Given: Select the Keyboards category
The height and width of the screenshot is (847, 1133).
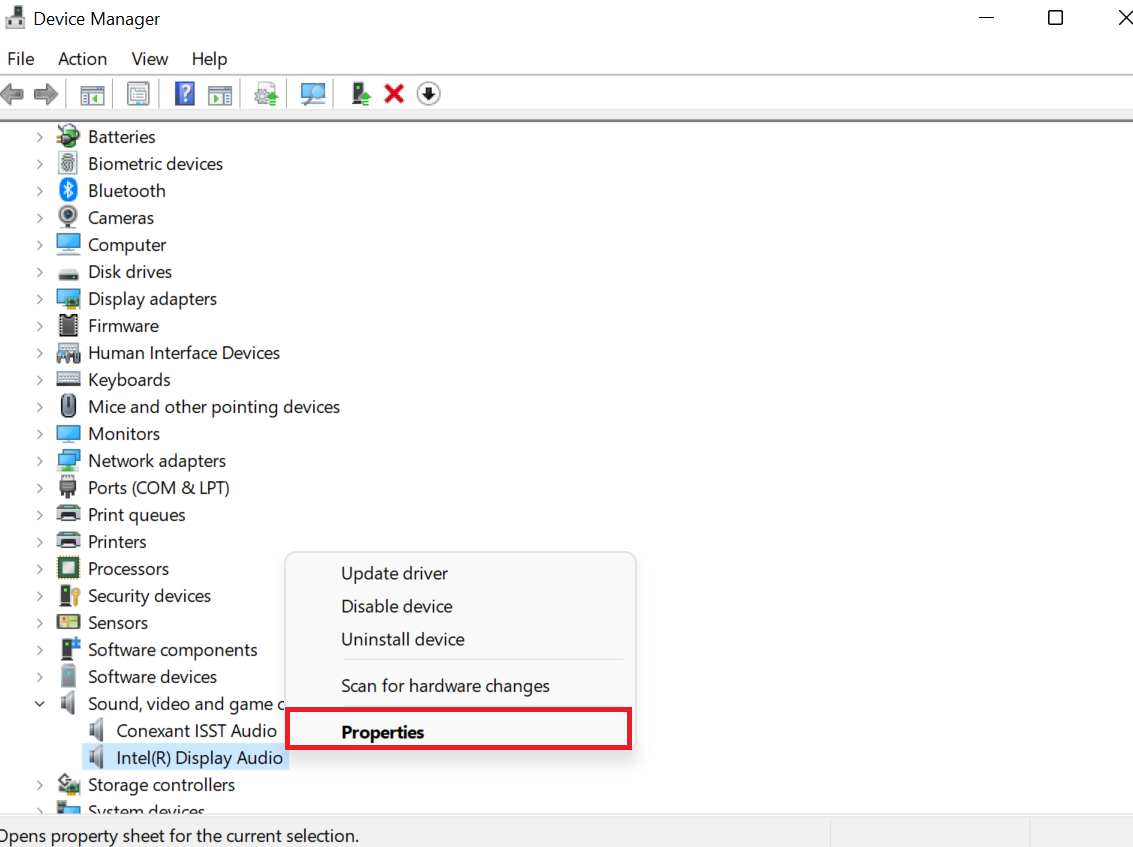Looking at the screenshot, I should [129, 380].
